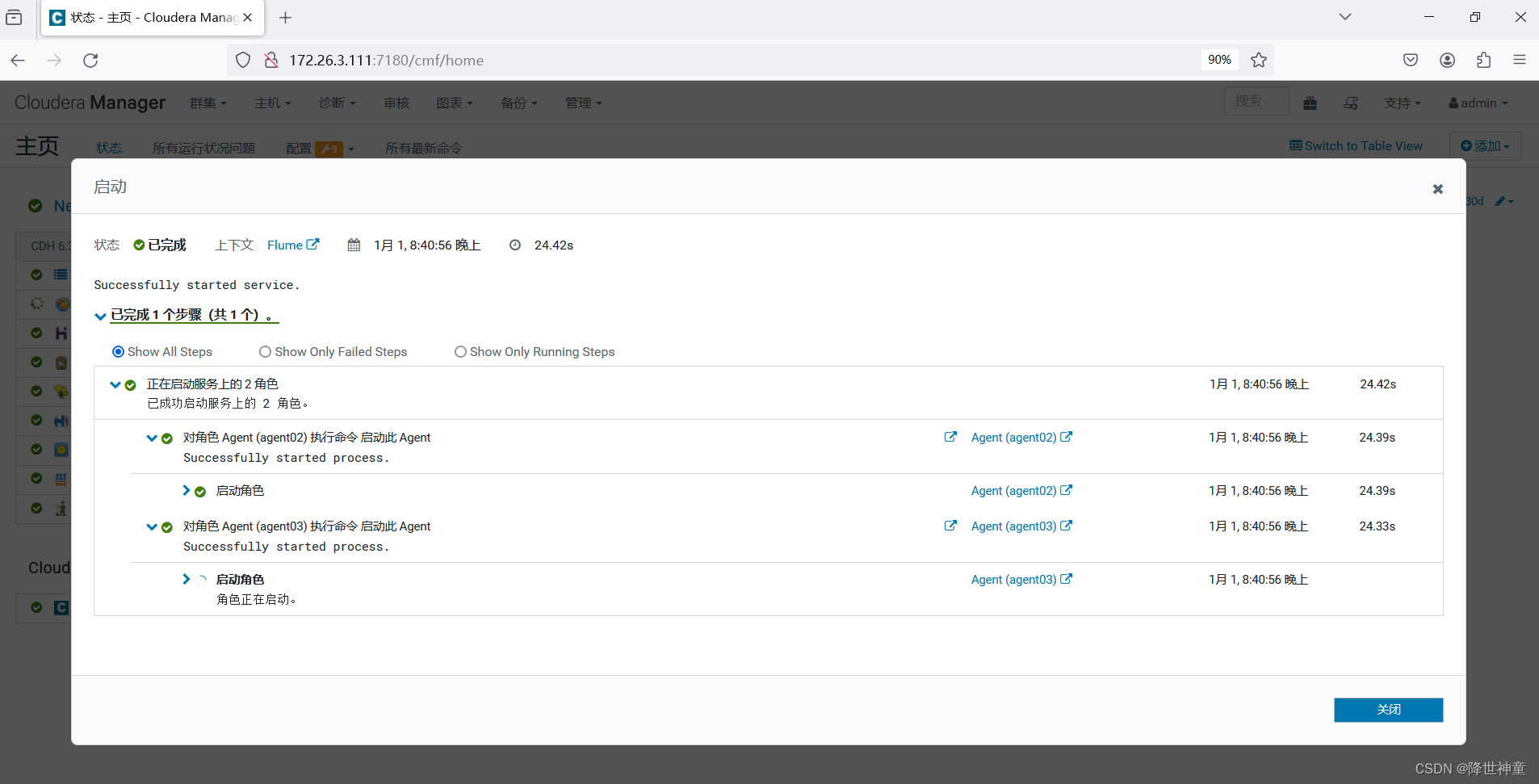Click the external link icon beside agent02 command row
This screenshot has width=1539, height=784.
click(x=950, y=437)
